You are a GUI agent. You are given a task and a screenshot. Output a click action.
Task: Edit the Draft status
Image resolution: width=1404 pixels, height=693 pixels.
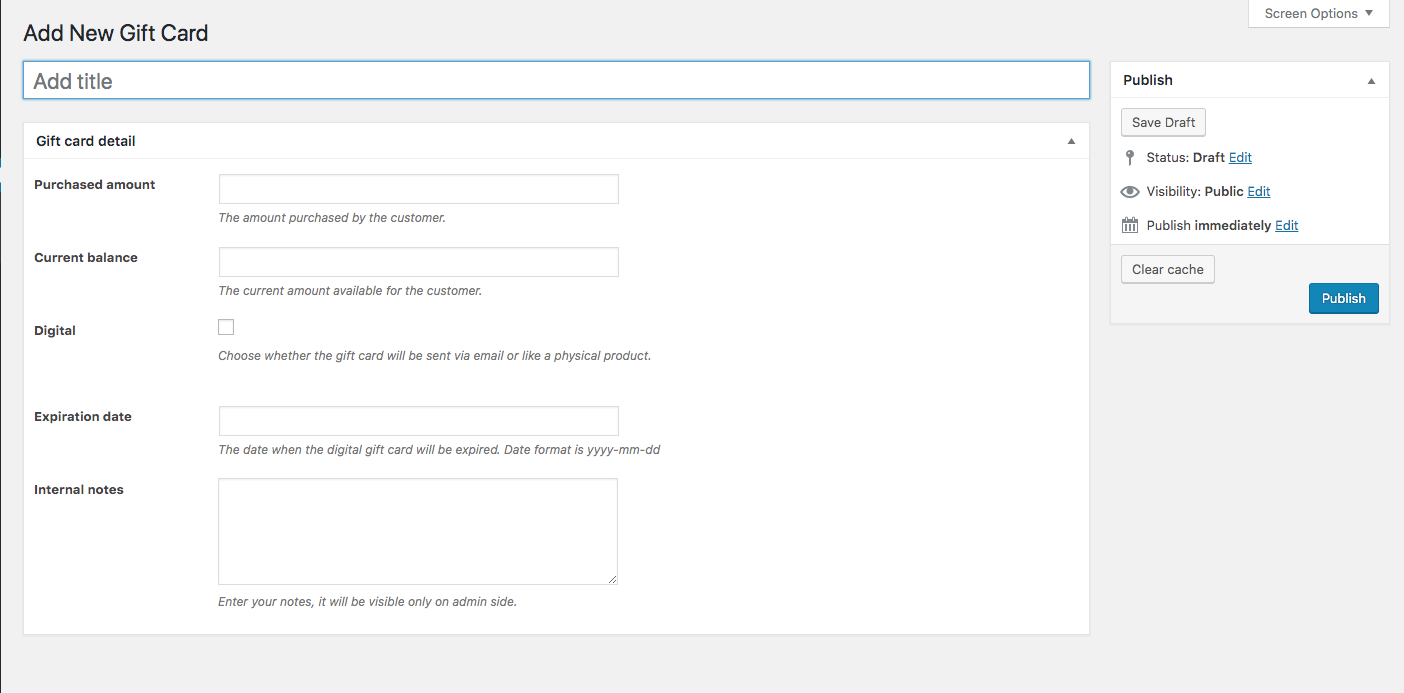[1240, 158]
